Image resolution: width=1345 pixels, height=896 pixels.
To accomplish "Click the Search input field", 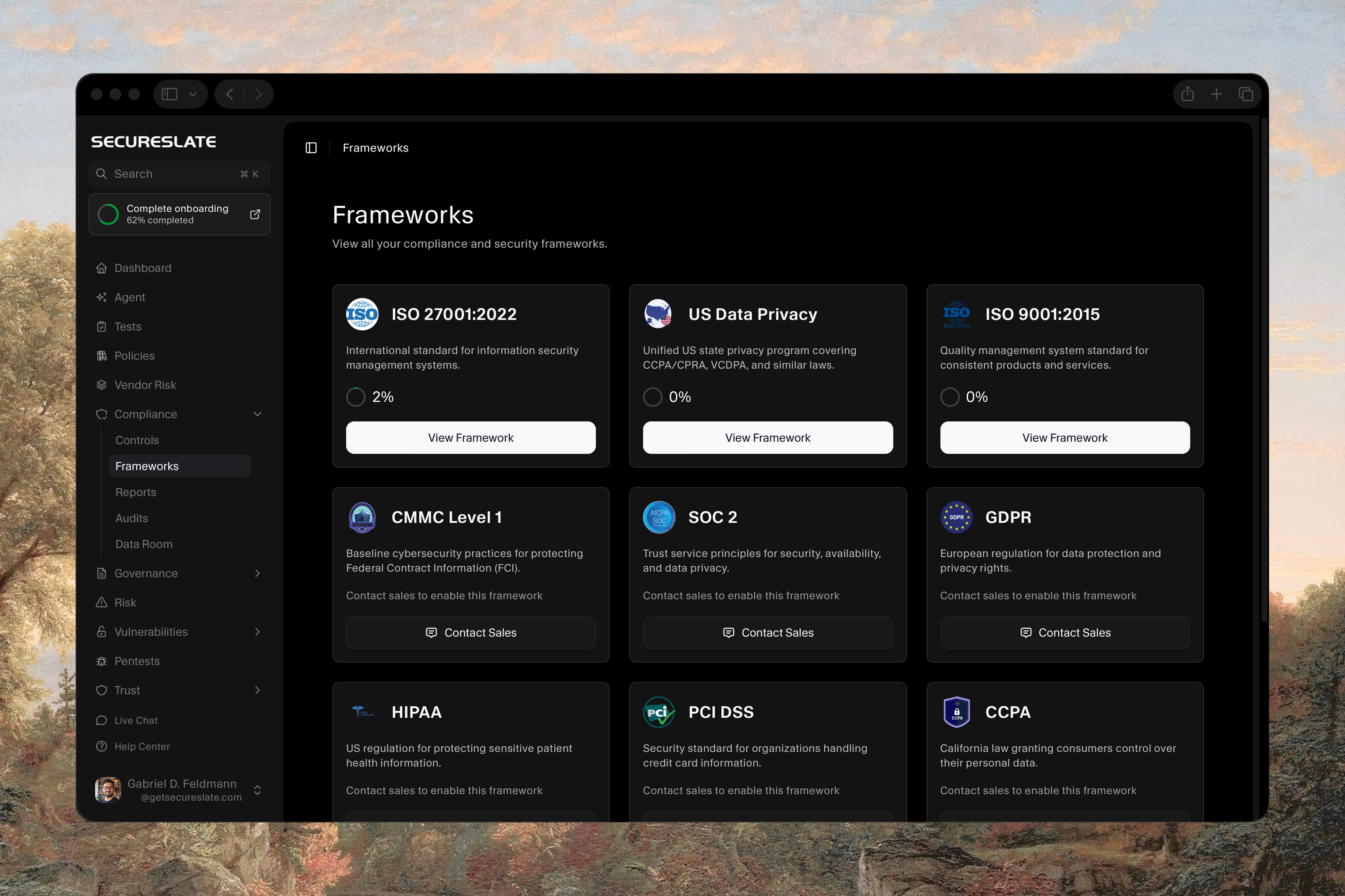I will pos(180,174).
